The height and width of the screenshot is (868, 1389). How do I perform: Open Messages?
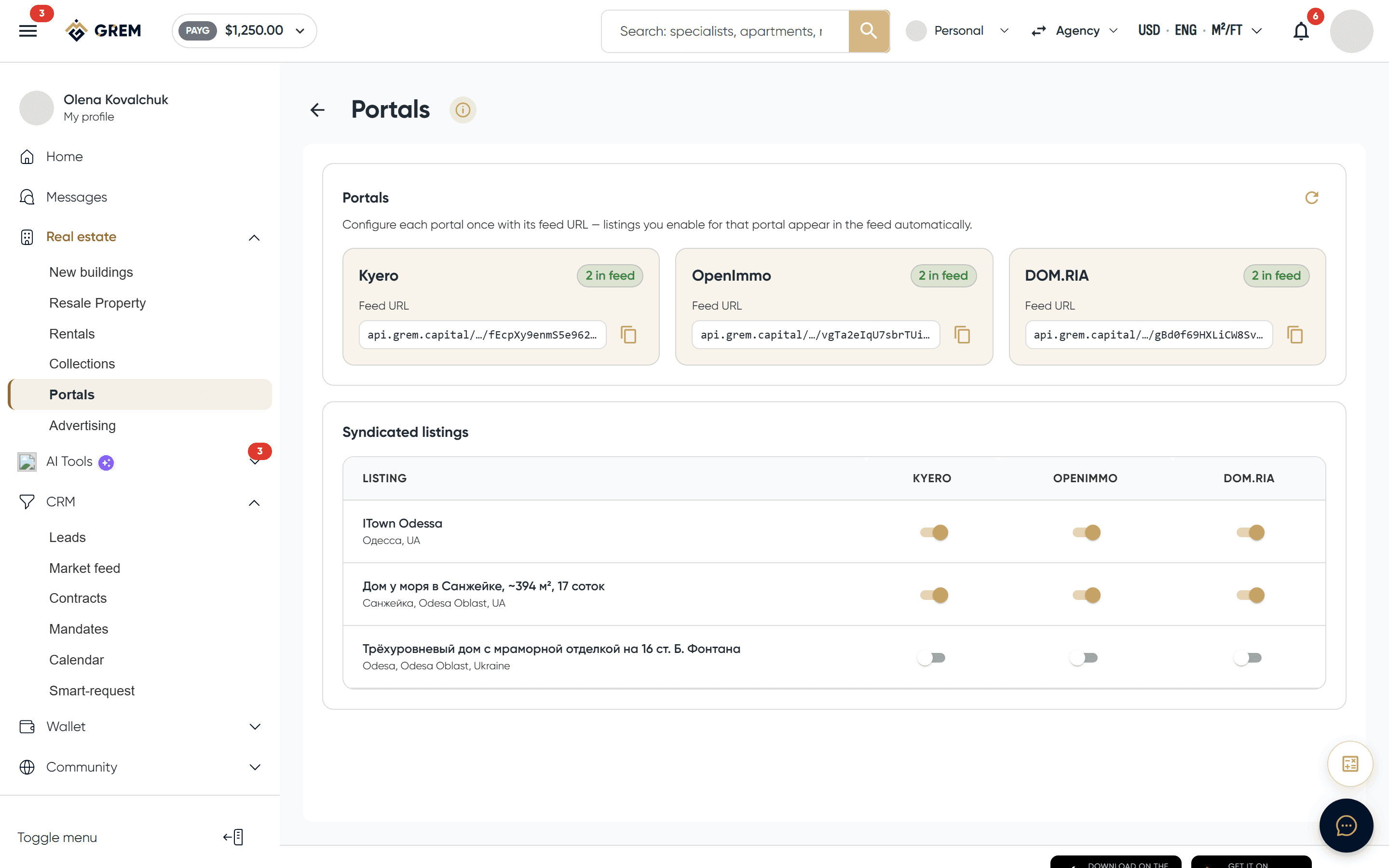[x=76, y=197]
